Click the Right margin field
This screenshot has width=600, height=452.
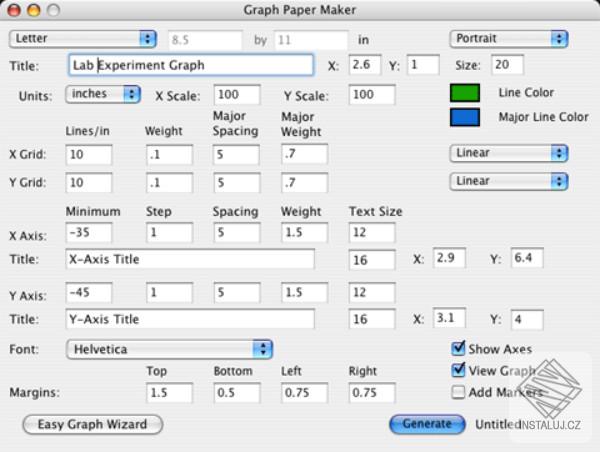[x=372, y=393]
